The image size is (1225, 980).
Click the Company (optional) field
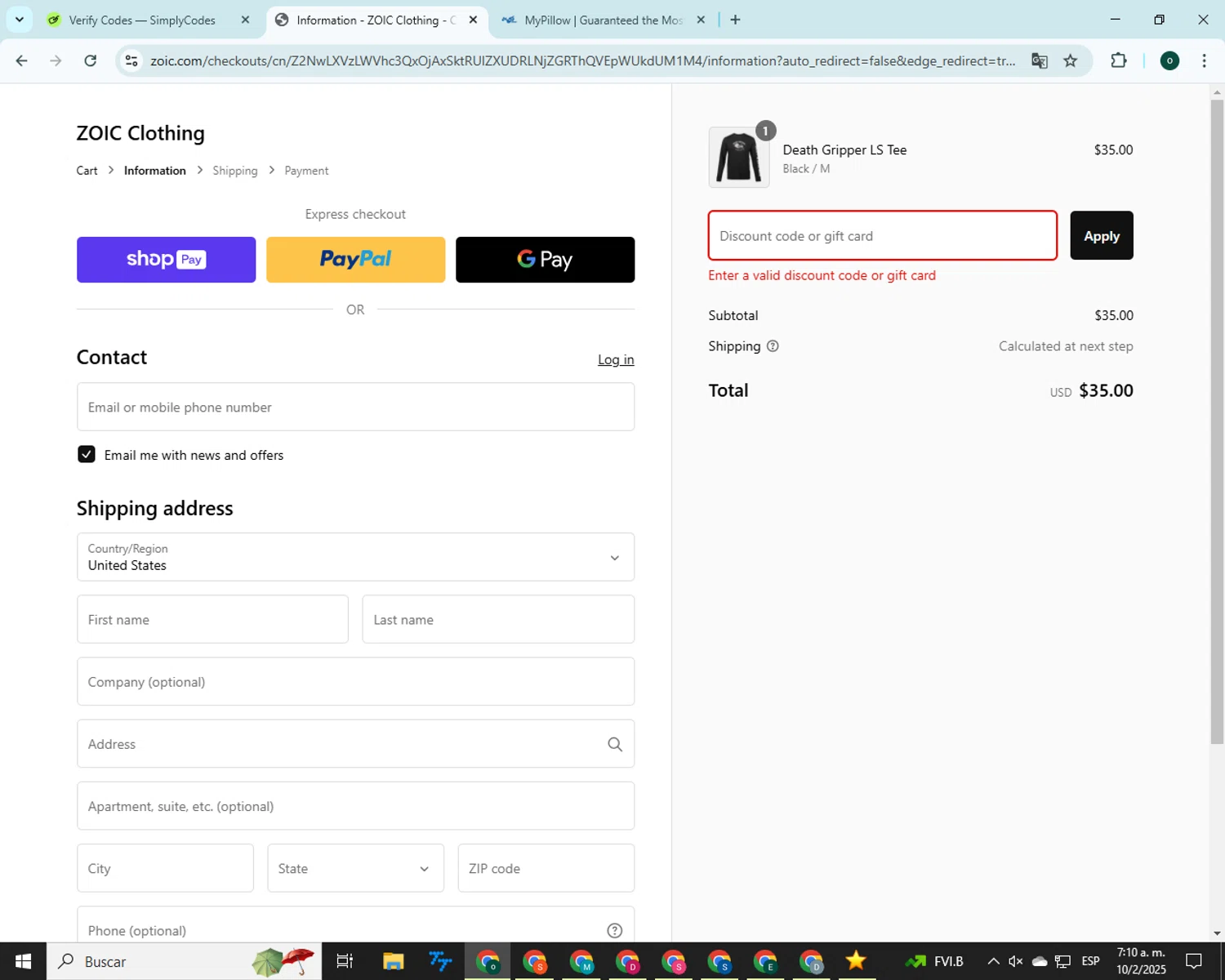tap(355, 681)
